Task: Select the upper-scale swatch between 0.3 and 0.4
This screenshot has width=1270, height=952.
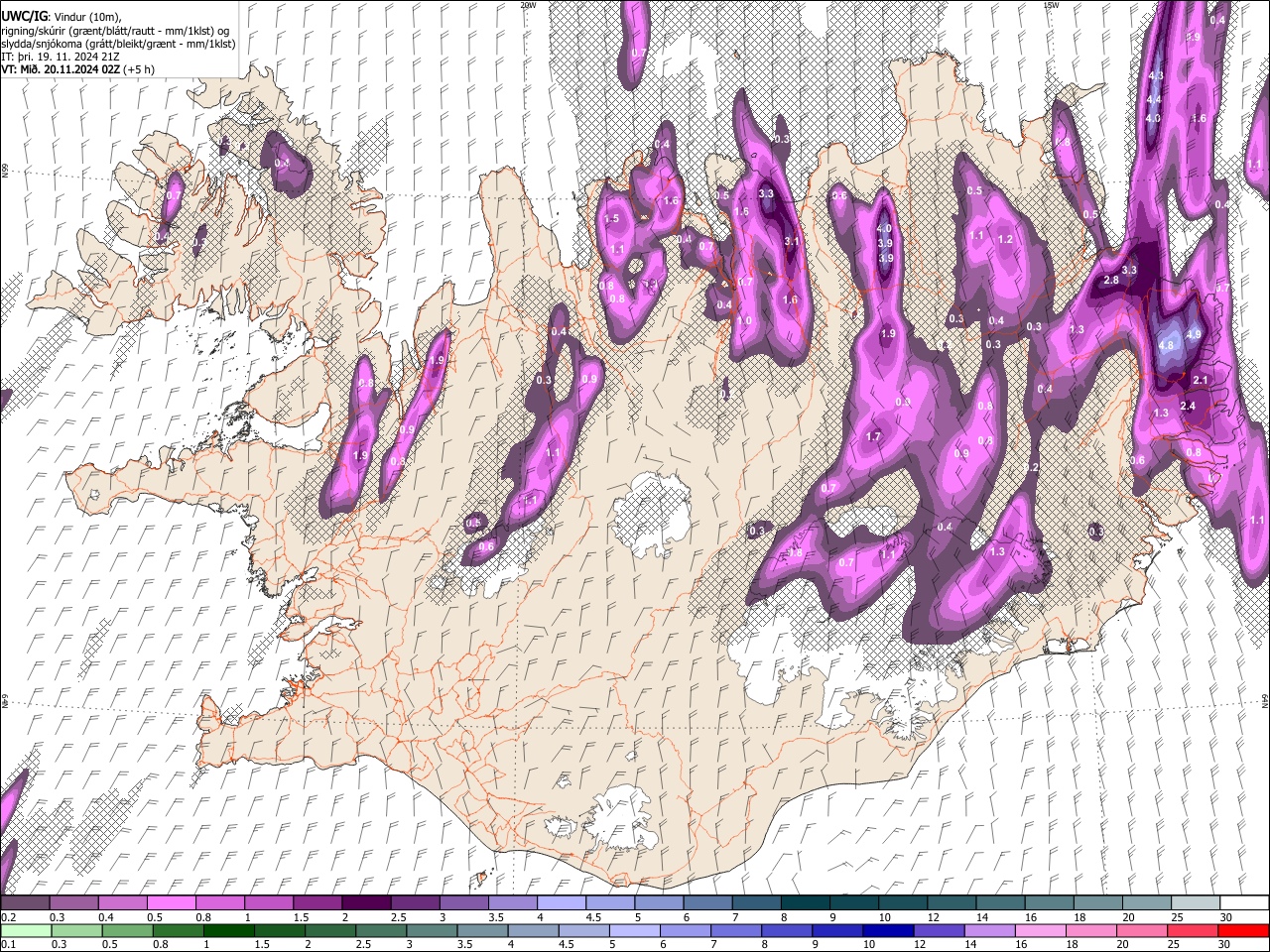Action: coord(74,903)
